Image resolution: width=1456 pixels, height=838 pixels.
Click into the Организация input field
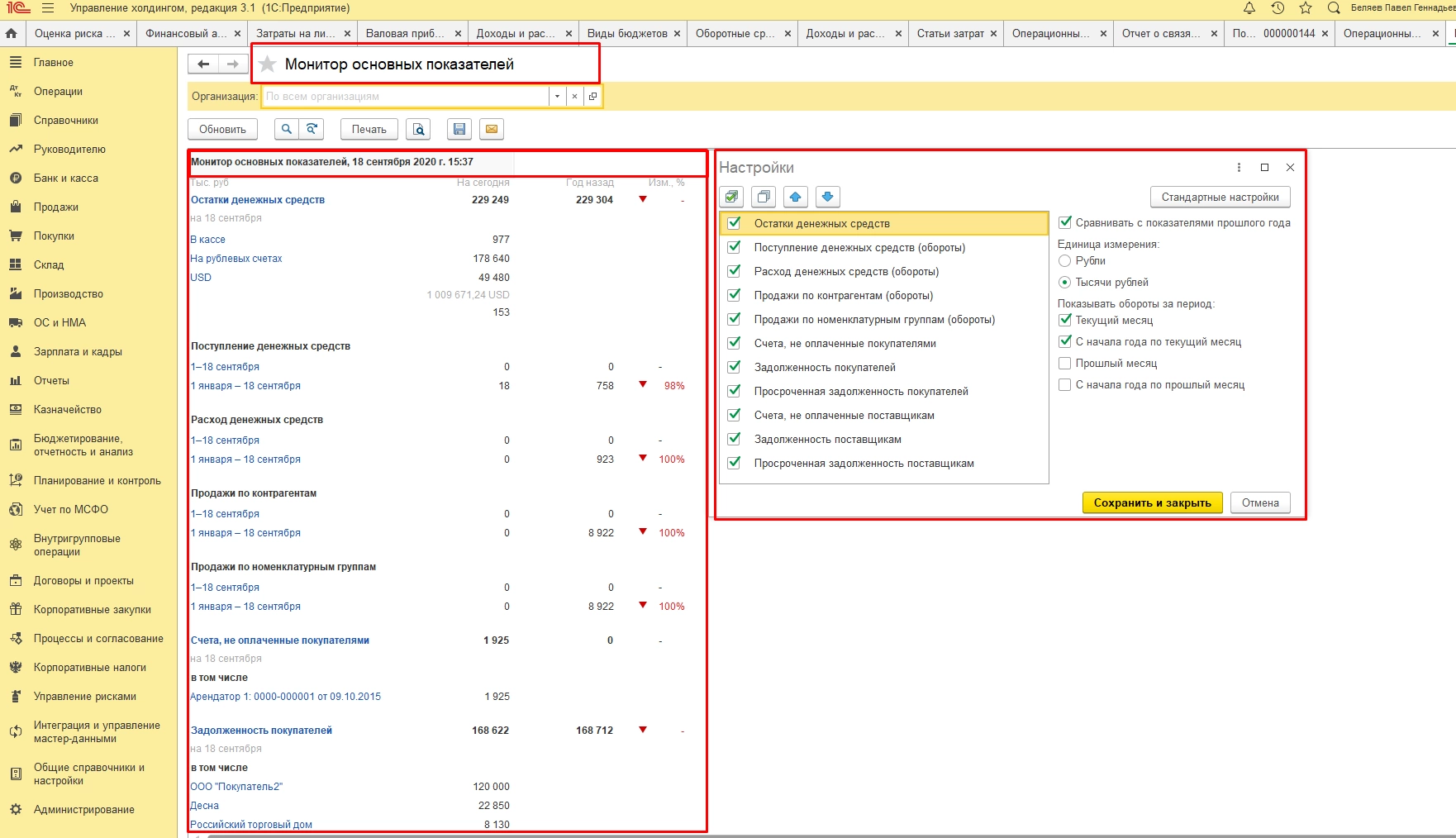[405, 97]
